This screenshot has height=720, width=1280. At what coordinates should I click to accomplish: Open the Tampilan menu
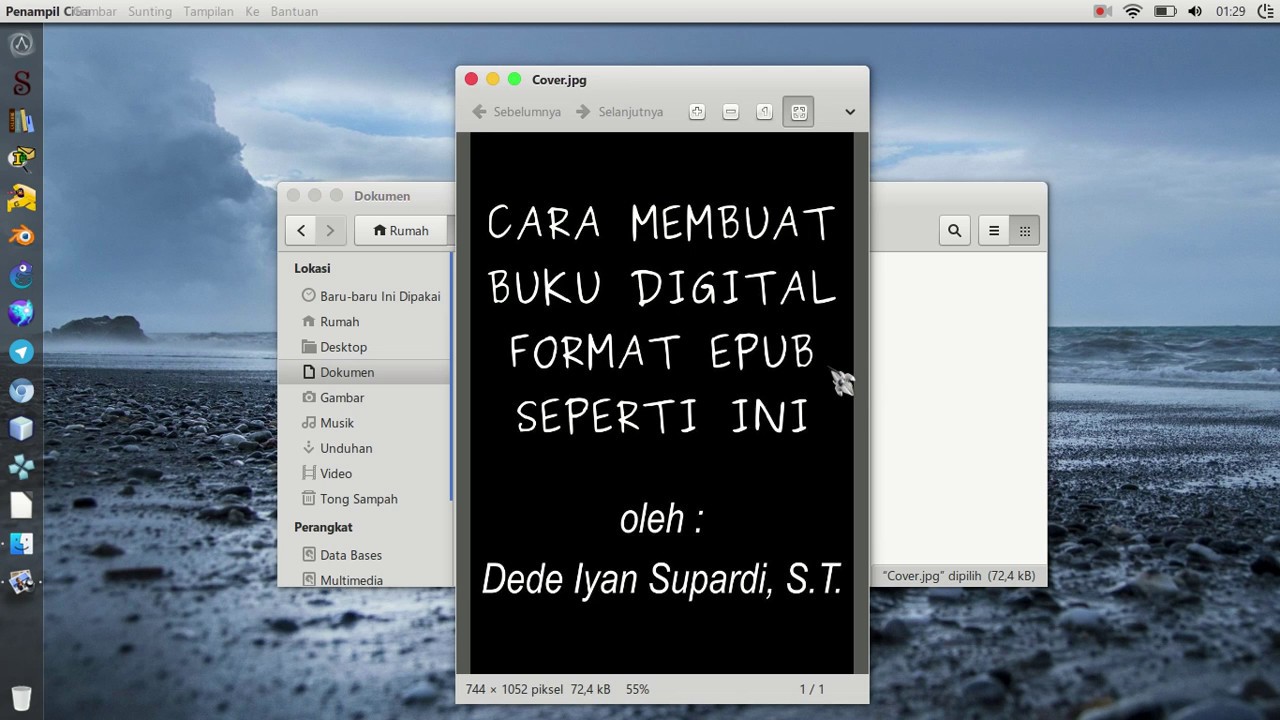tap(208, 11)
